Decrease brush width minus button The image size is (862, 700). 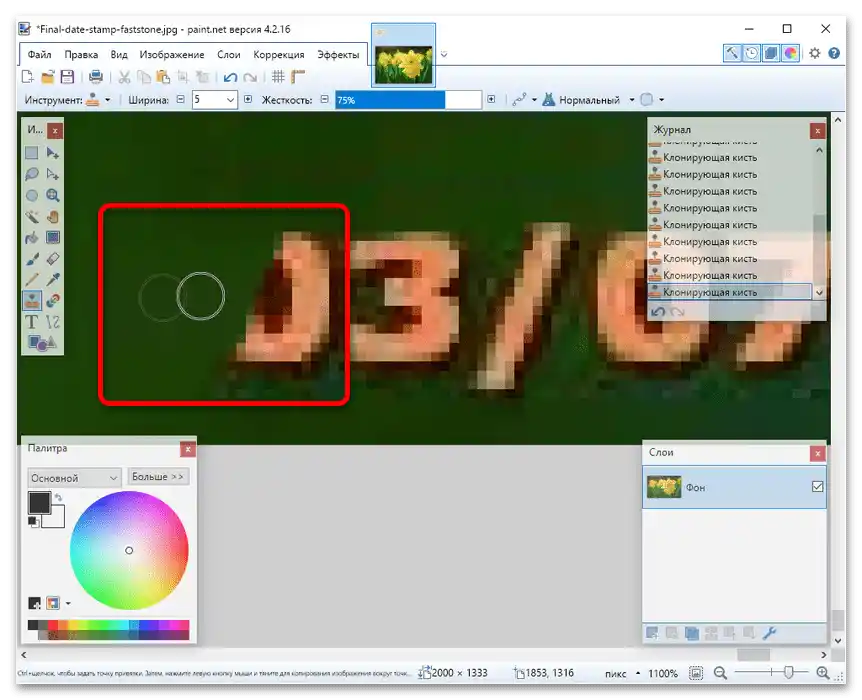[180, 100]
